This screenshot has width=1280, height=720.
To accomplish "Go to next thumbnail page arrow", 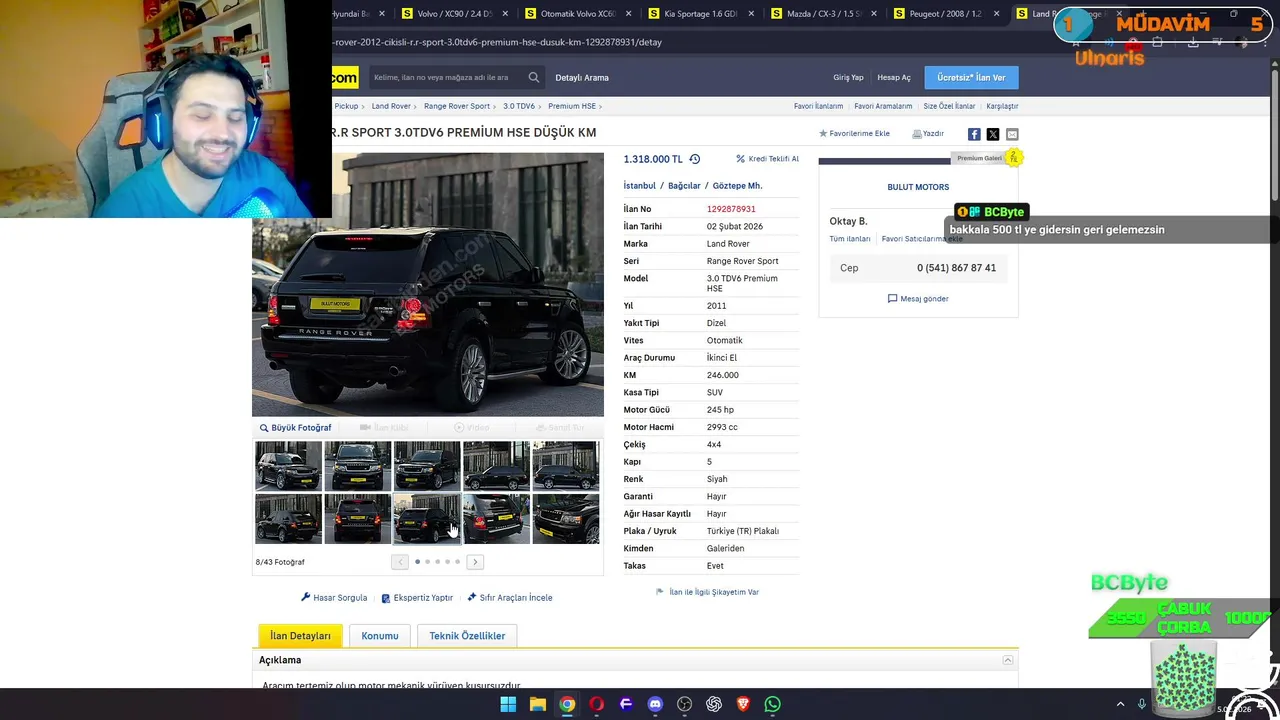I will tap(476, 562).
